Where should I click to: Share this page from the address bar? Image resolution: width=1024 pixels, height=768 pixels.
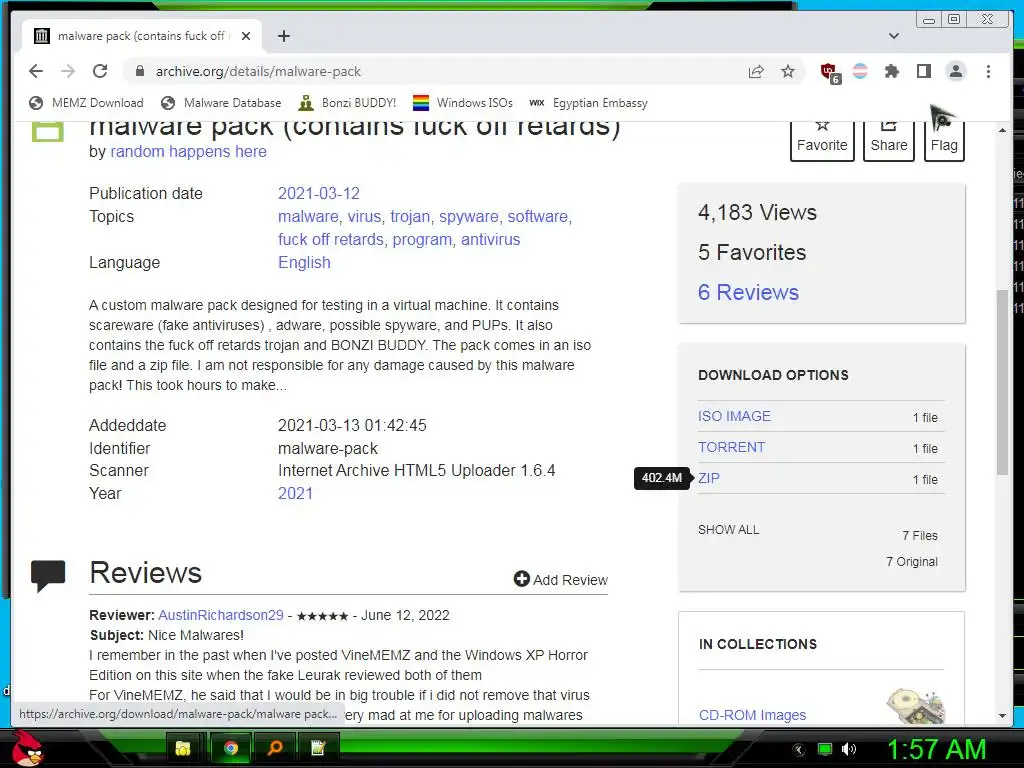point(756,71)
